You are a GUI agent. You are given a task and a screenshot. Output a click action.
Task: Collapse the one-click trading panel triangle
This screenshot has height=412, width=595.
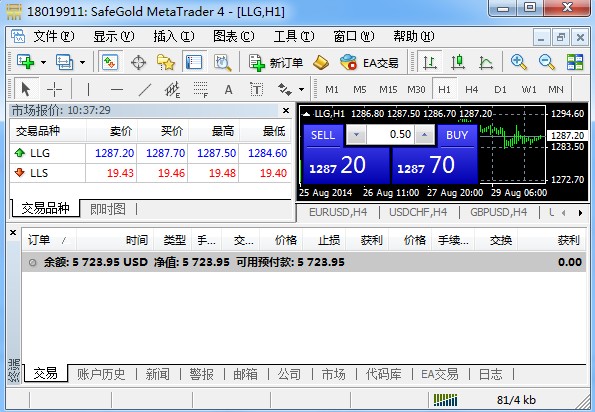click(x=307, y=113)
